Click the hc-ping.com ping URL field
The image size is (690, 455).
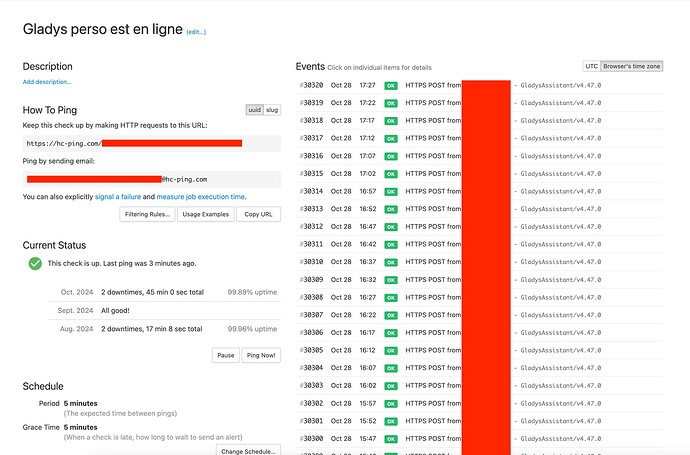coord(150,144)
